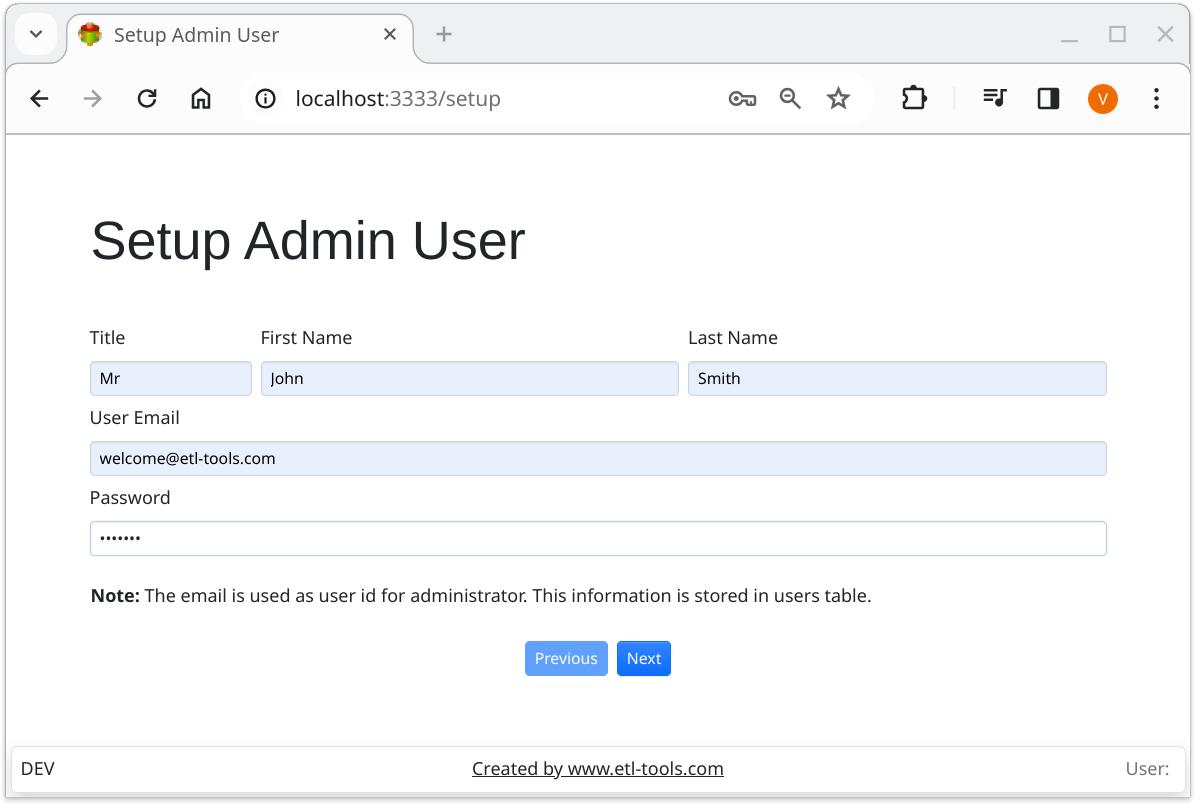Close the browser window

[1165, 34]
